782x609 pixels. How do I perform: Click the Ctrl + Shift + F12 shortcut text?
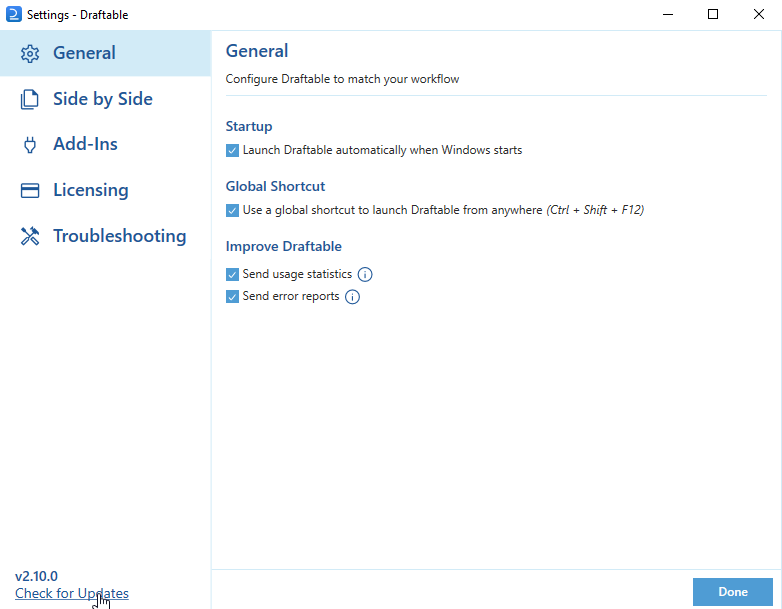[595, 210]
